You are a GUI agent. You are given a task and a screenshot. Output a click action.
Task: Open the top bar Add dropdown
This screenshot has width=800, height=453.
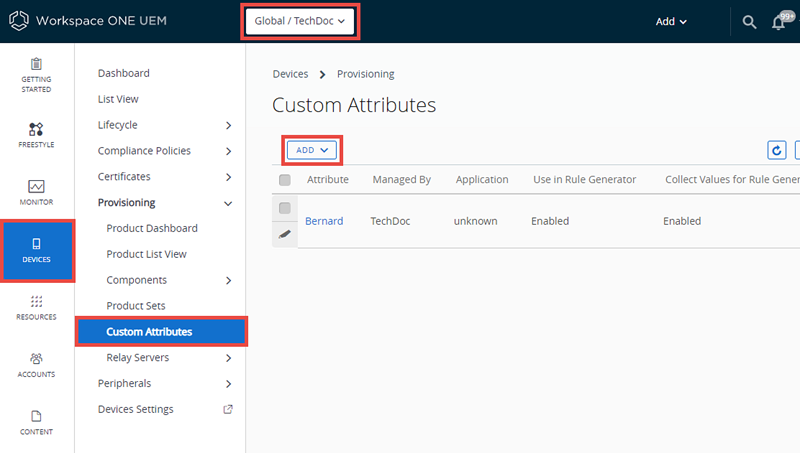(x=671, y=21)
